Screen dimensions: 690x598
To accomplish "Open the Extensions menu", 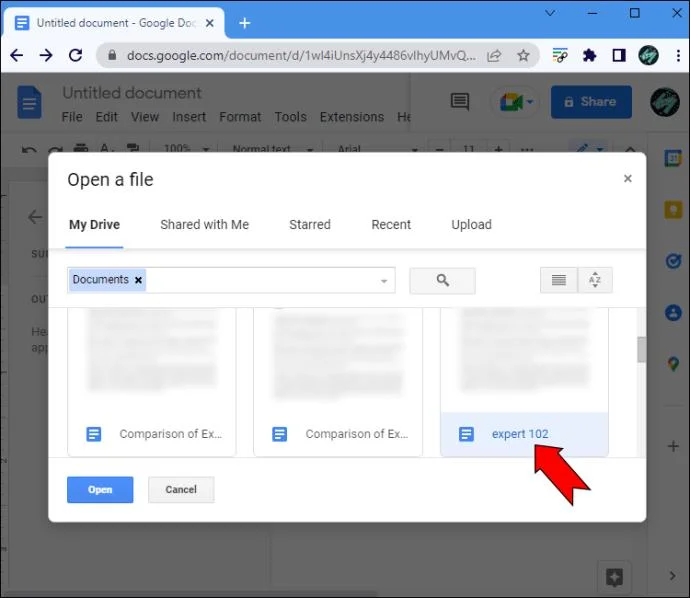I will [352, 117].
